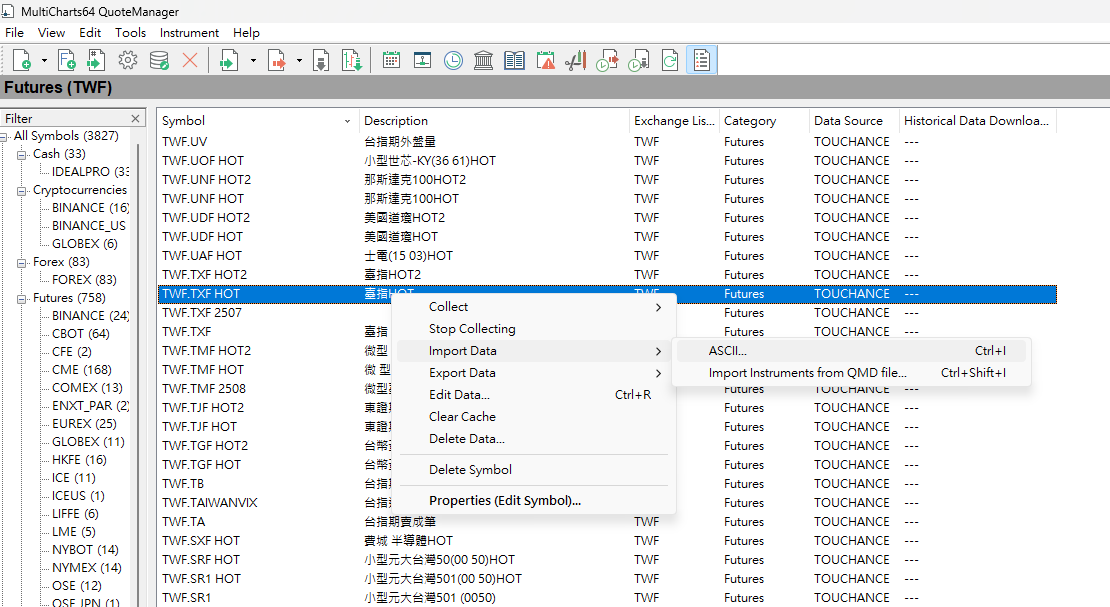This screenshot has height=607, width=1110.
Task: Choose ASCII... from Import Data submenu
Action: click(727, 351)
